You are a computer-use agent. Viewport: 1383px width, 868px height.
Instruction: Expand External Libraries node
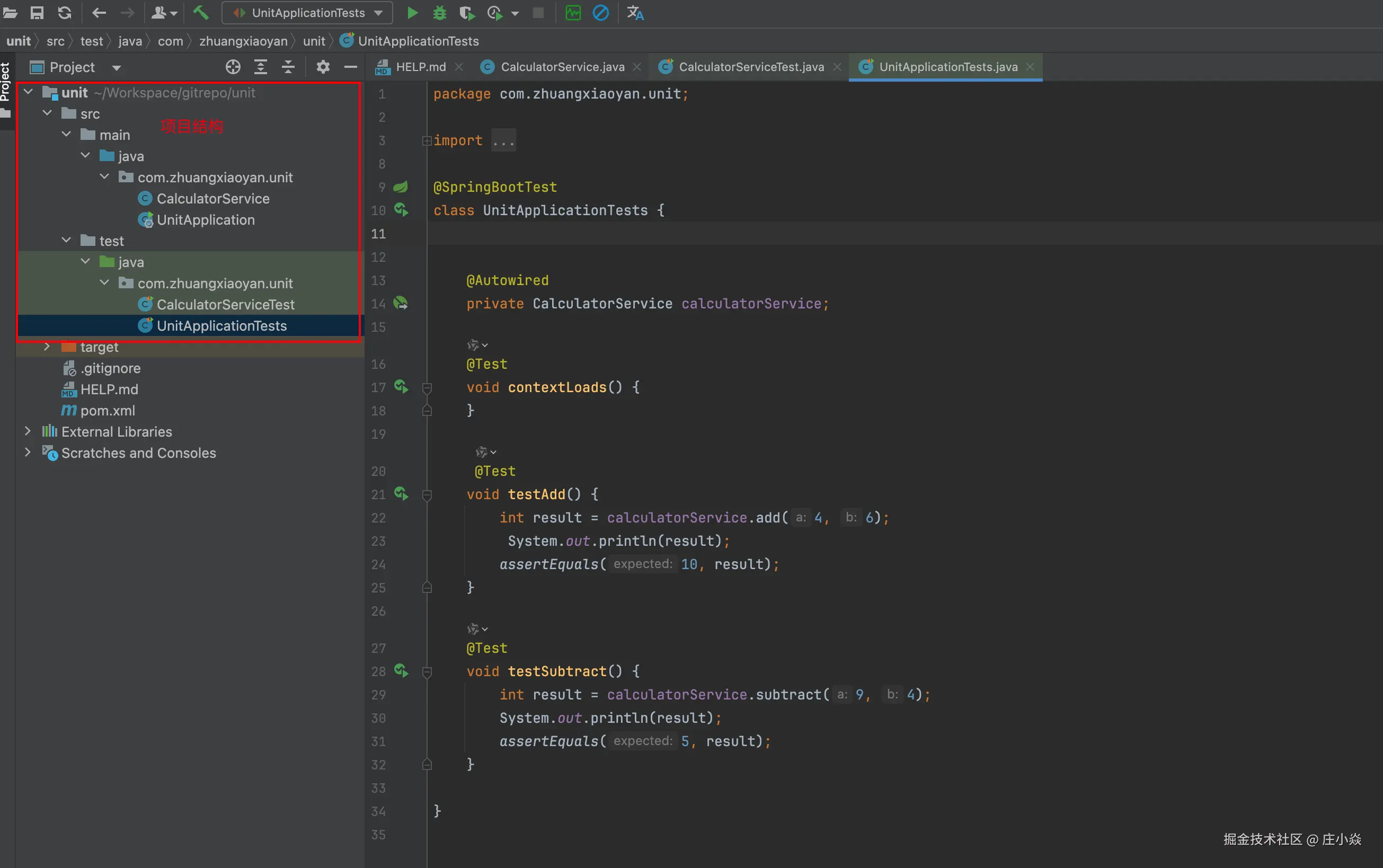(28, 431)
